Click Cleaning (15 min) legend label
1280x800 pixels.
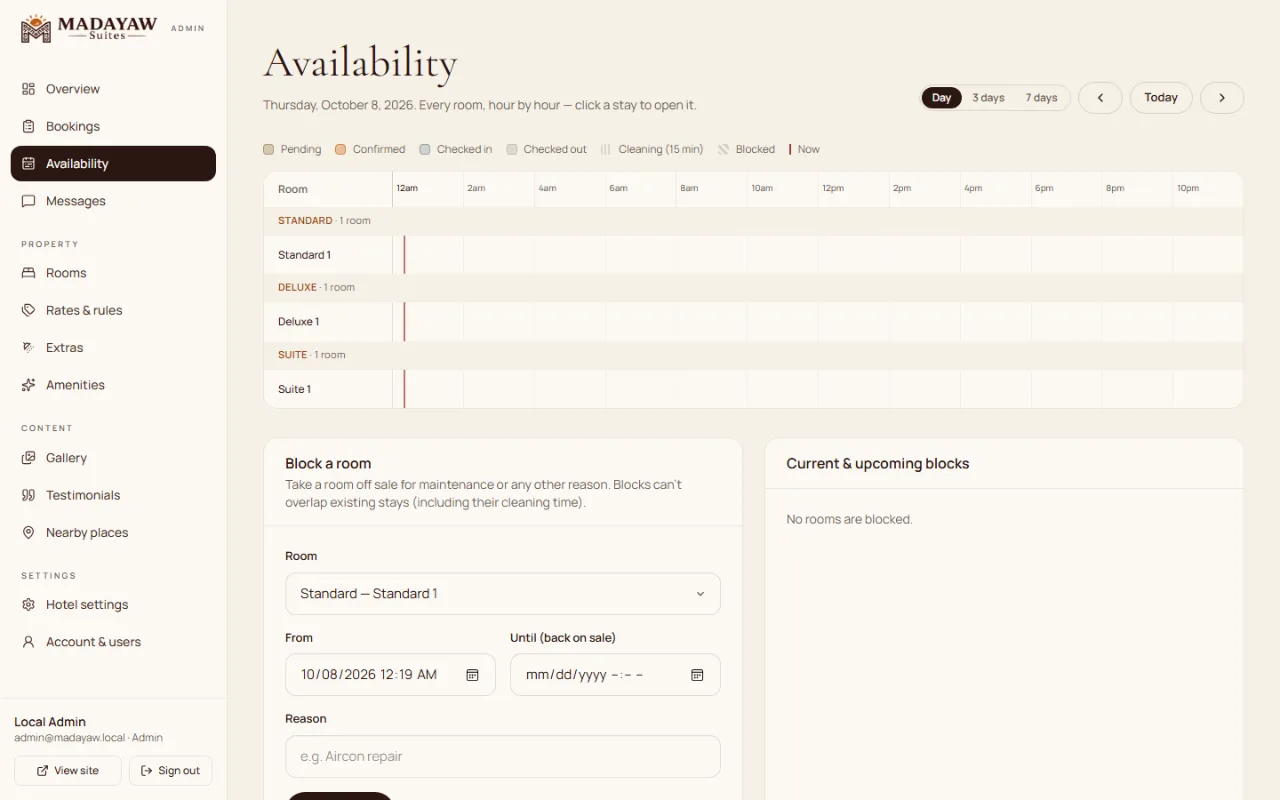pyautogui.click(x=661, y=149)
